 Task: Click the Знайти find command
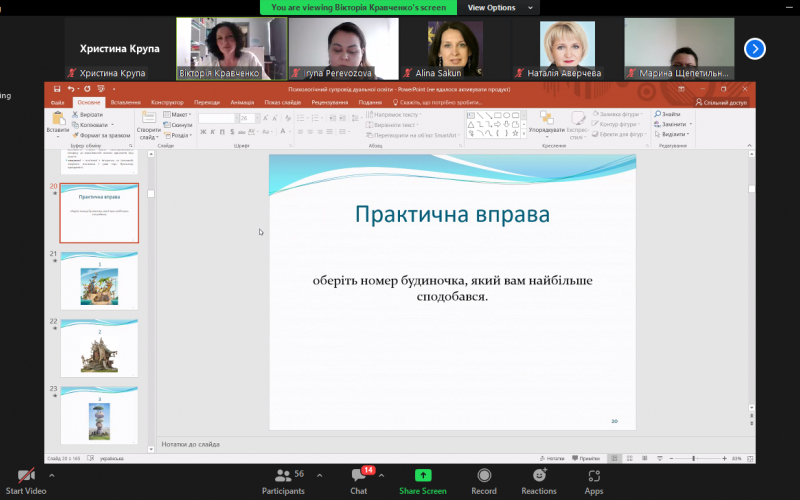[x=667, y=114]
